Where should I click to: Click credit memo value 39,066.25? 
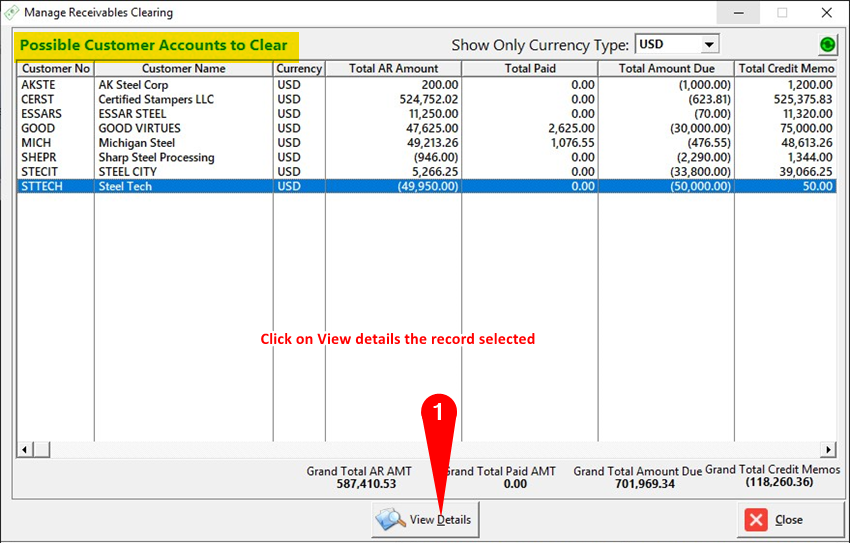pos(806,172)
